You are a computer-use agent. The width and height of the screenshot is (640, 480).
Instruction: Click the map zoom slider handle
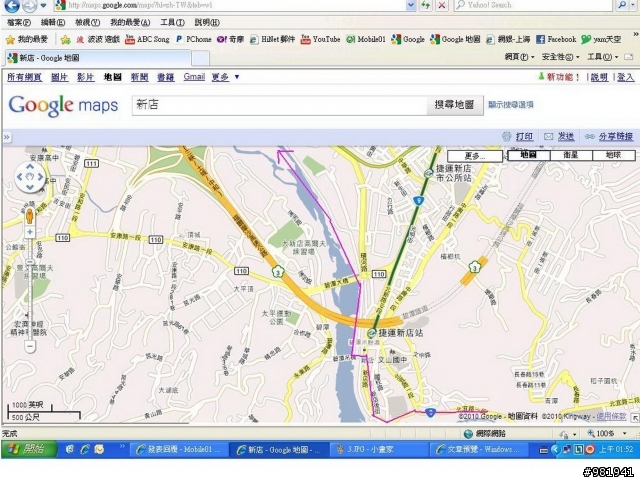coord(30,262)
